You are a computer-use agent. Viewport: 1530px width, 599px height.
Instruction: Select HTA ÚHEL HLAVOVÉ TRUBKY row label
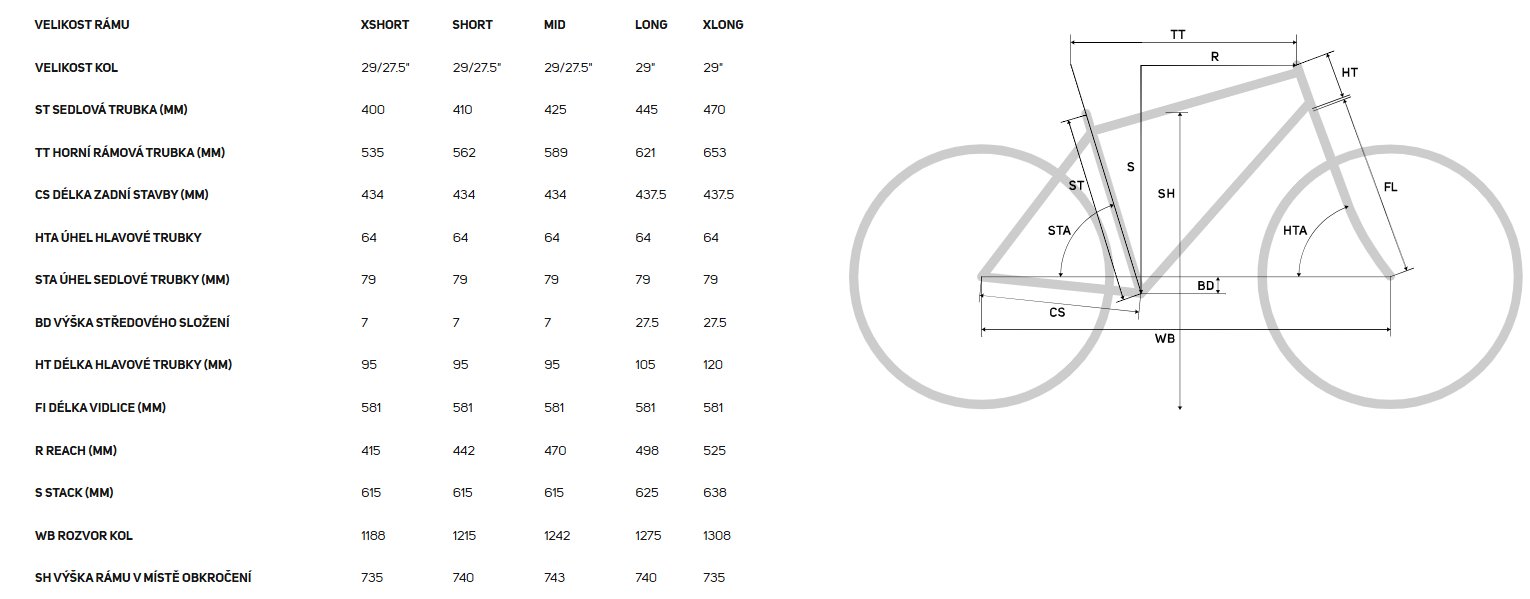(119, 238)
